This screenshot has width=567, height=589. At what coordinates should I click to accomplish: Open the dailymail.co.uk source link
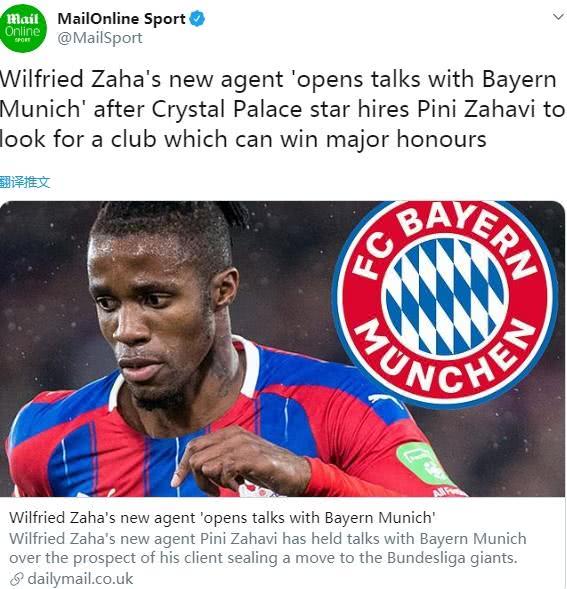pyautogui.click(x=80, y=579)
